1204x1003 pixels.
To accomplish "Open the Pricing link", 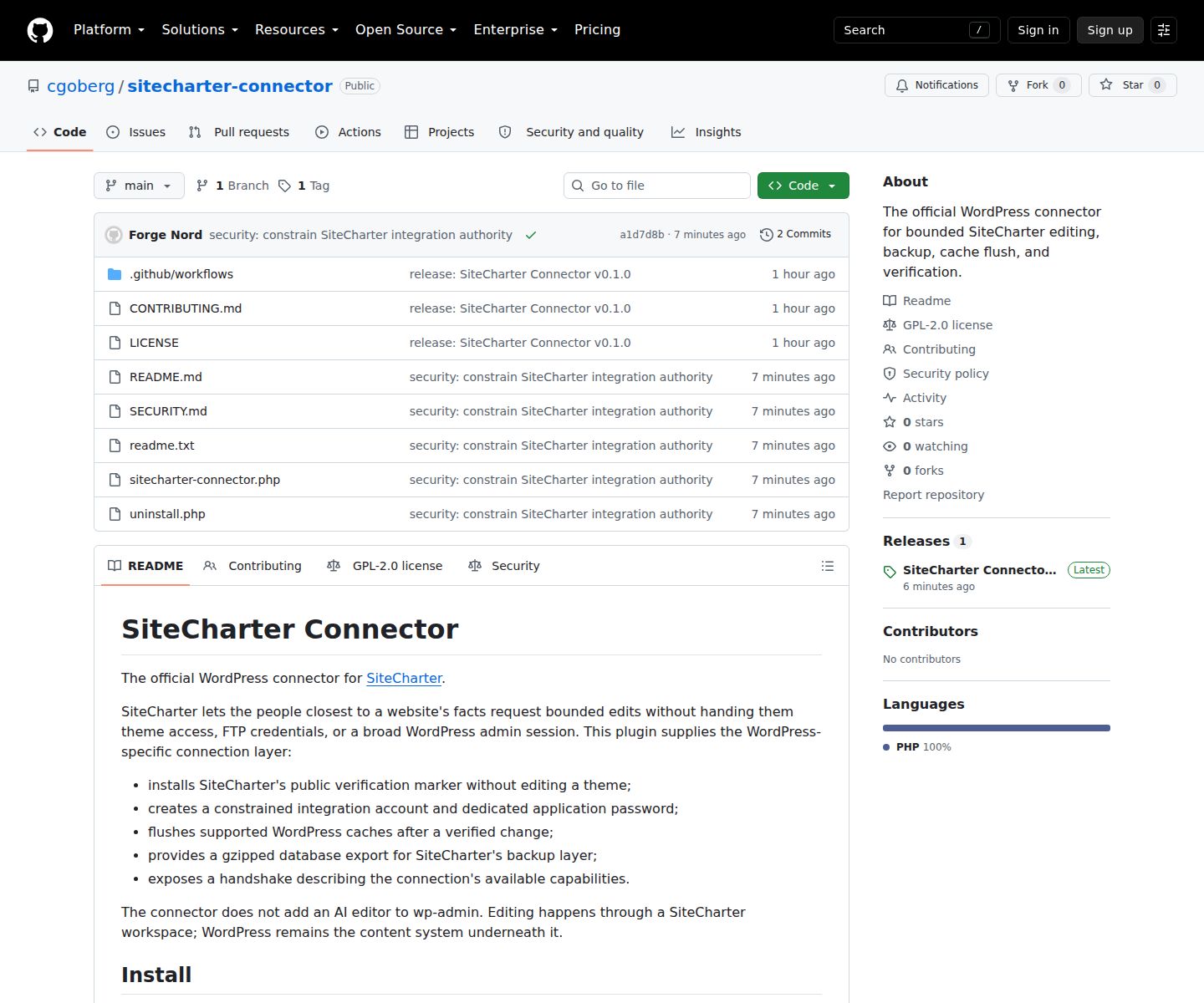I will point(597,30).
